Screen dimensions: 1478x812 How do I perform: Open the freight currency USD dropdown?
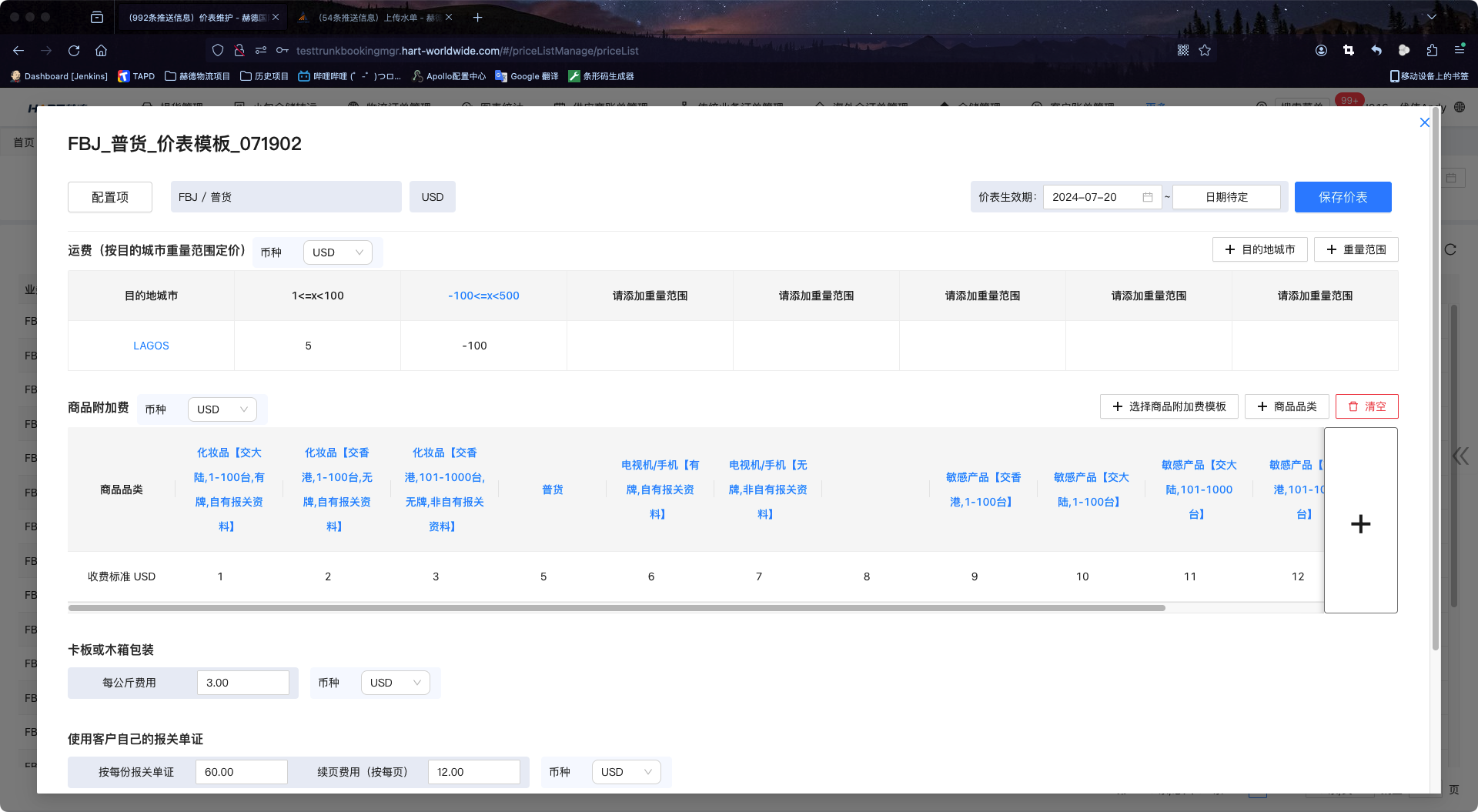point(337,252)
